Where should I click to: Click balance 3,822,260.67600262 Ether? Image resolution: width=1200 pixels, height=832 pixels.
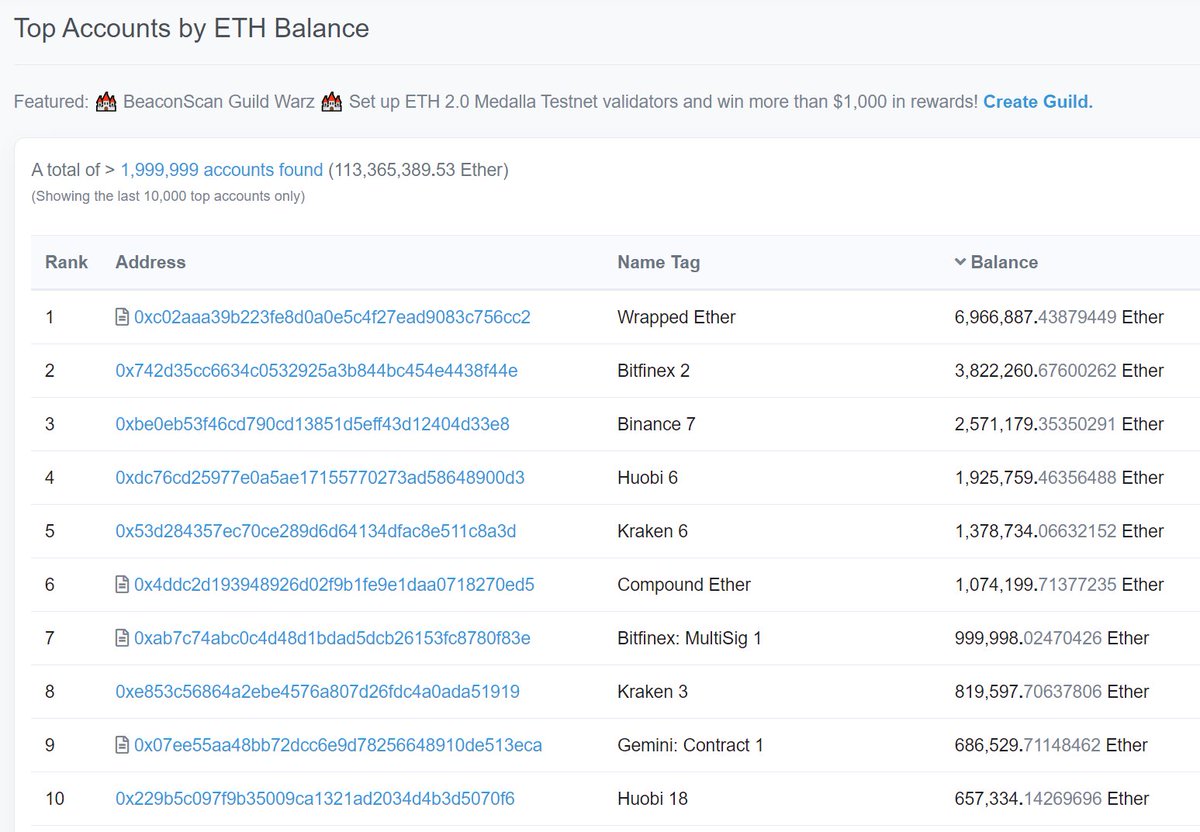(1059, 371)
